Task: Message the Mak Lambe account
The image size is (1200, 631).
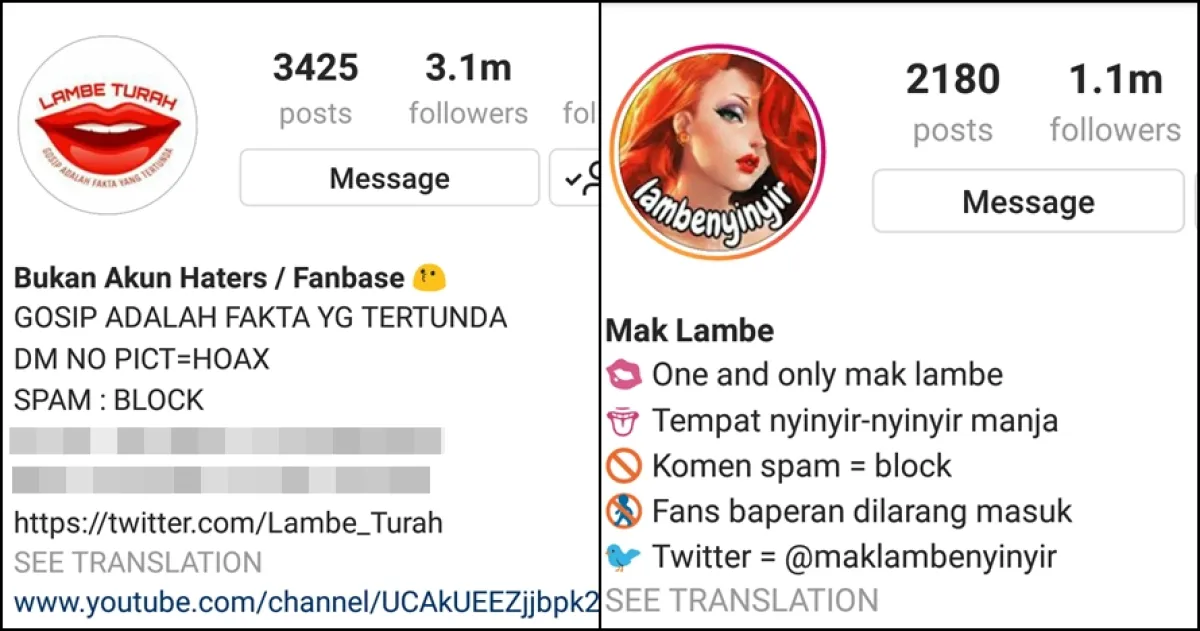Action: [1028, 201]
